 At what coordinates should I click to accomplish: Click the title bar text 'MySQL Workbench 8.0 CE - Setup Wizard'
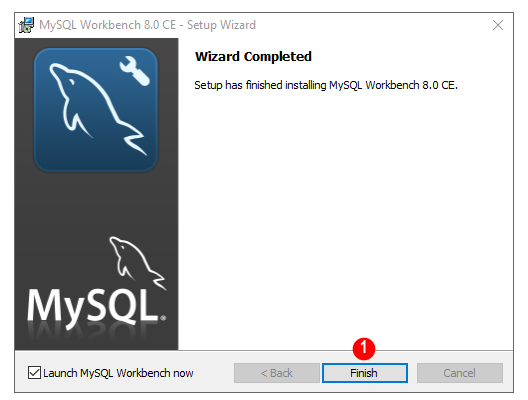[147, 25]
